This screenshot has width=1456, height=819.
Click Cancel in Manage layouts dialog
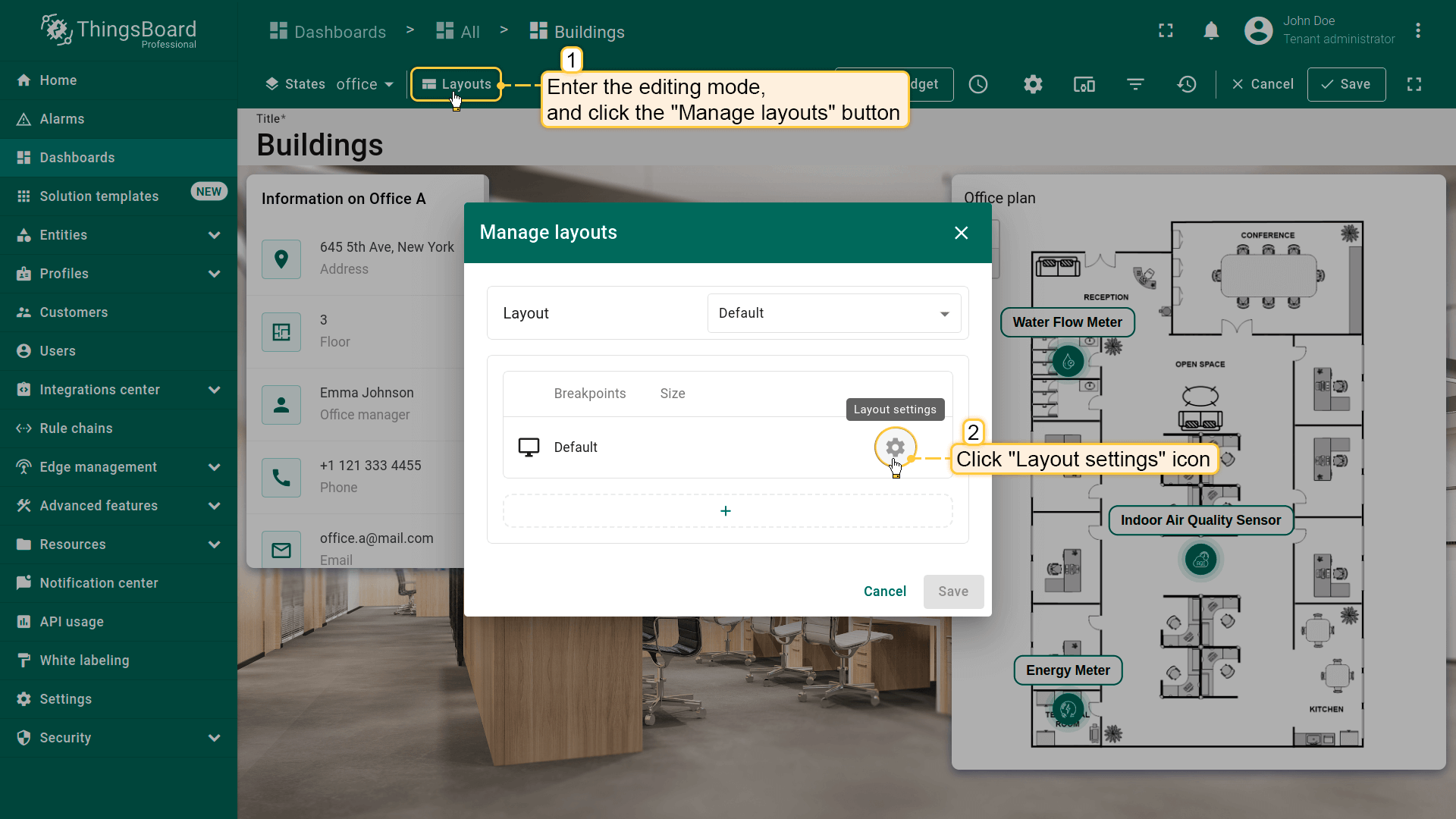(x=884, y=591)
